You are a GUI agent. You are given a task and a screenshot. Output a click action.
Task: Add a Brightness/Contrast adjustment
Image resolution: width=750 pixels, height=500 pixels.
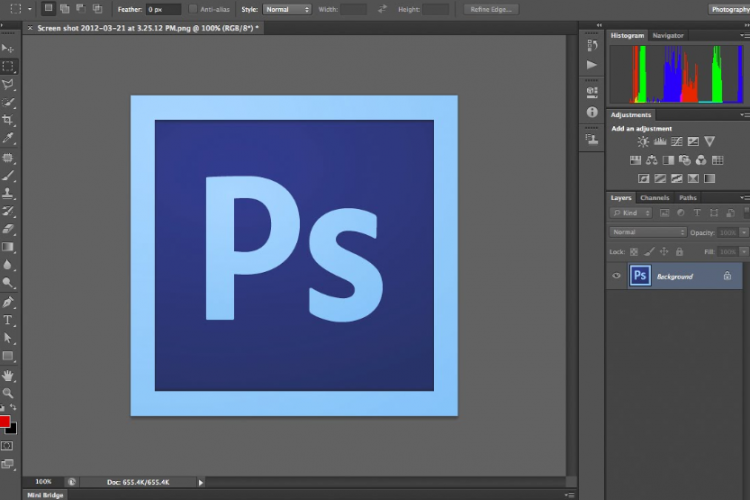point(643,142)
